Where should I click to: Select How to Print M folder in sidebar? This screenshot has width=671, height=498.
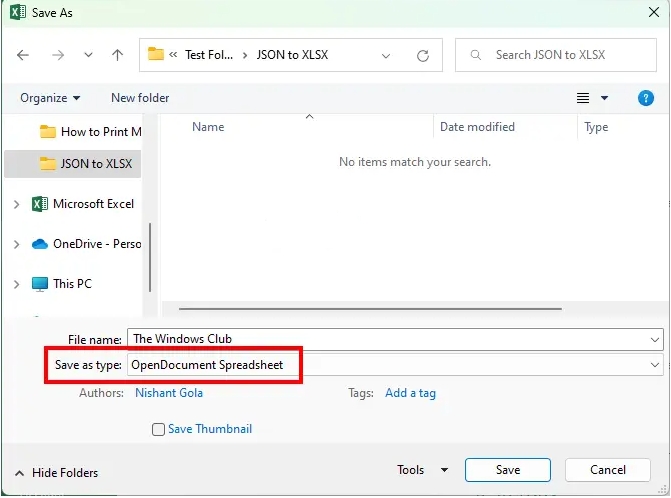point(90,132)
